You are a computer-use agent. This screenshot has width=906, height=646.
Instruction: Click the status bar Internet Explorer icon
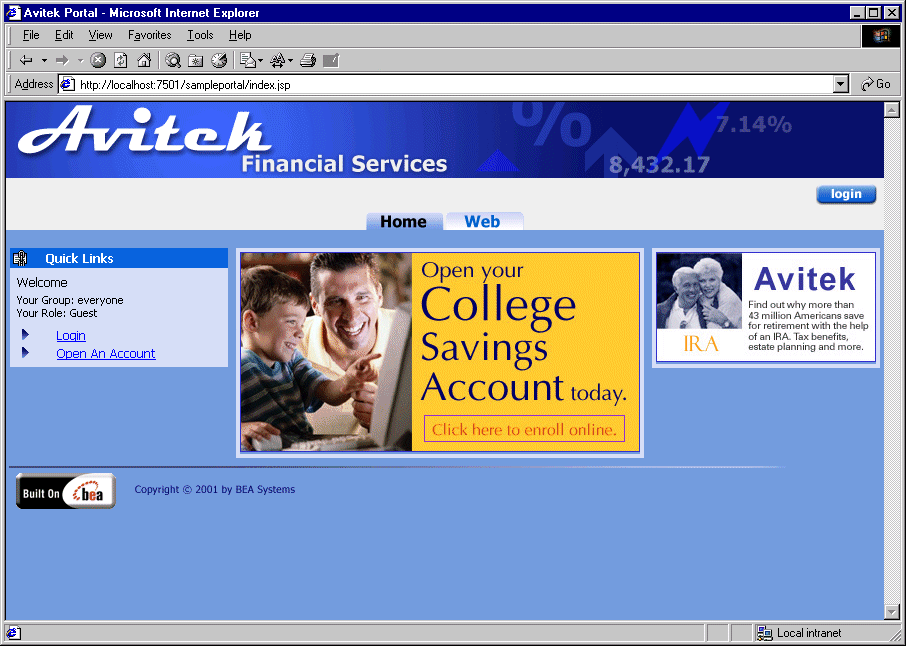click(x=13, y=633)
